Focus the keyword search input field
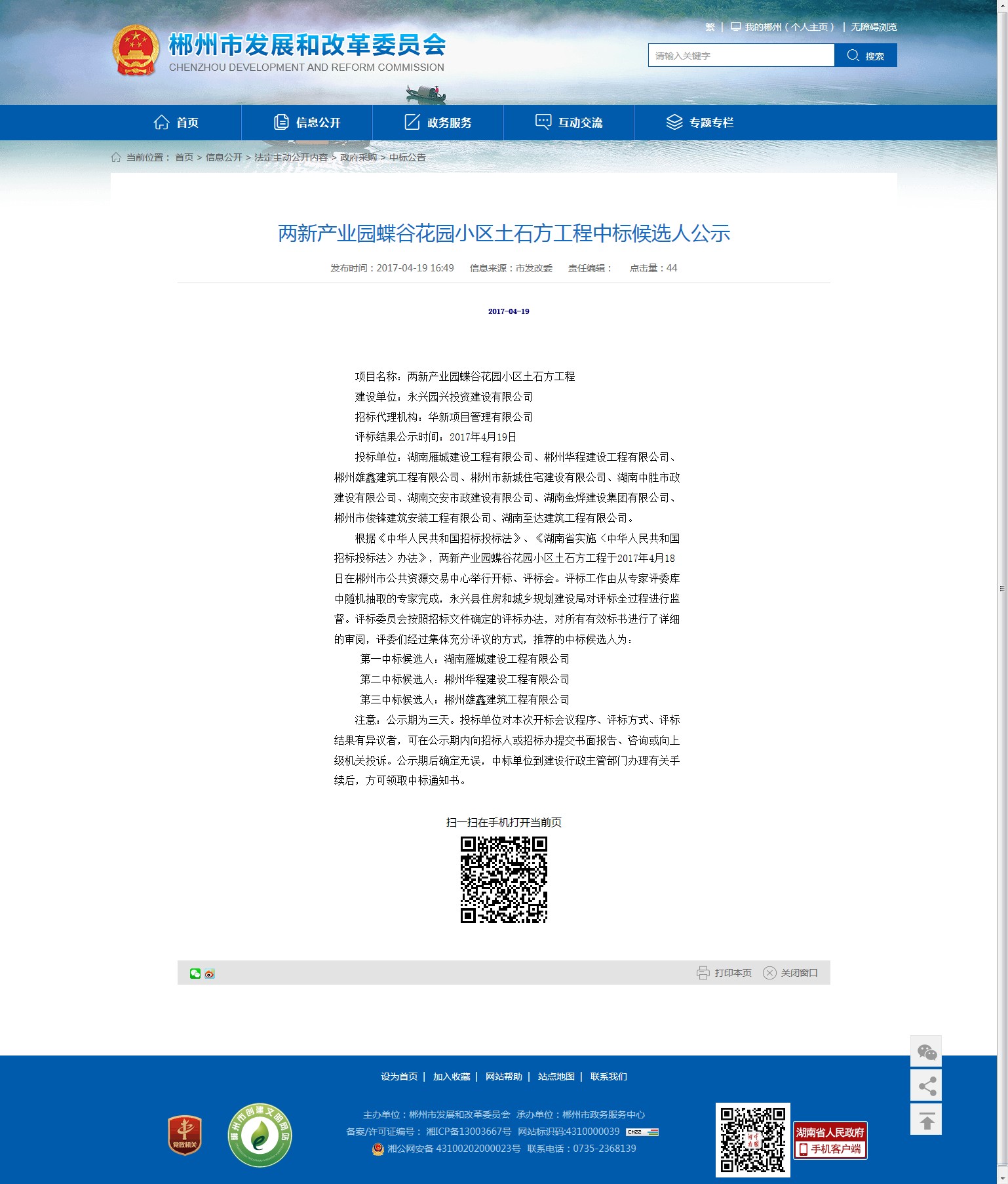Viewport: 1008px width, 1184px height. click(741, 55)
